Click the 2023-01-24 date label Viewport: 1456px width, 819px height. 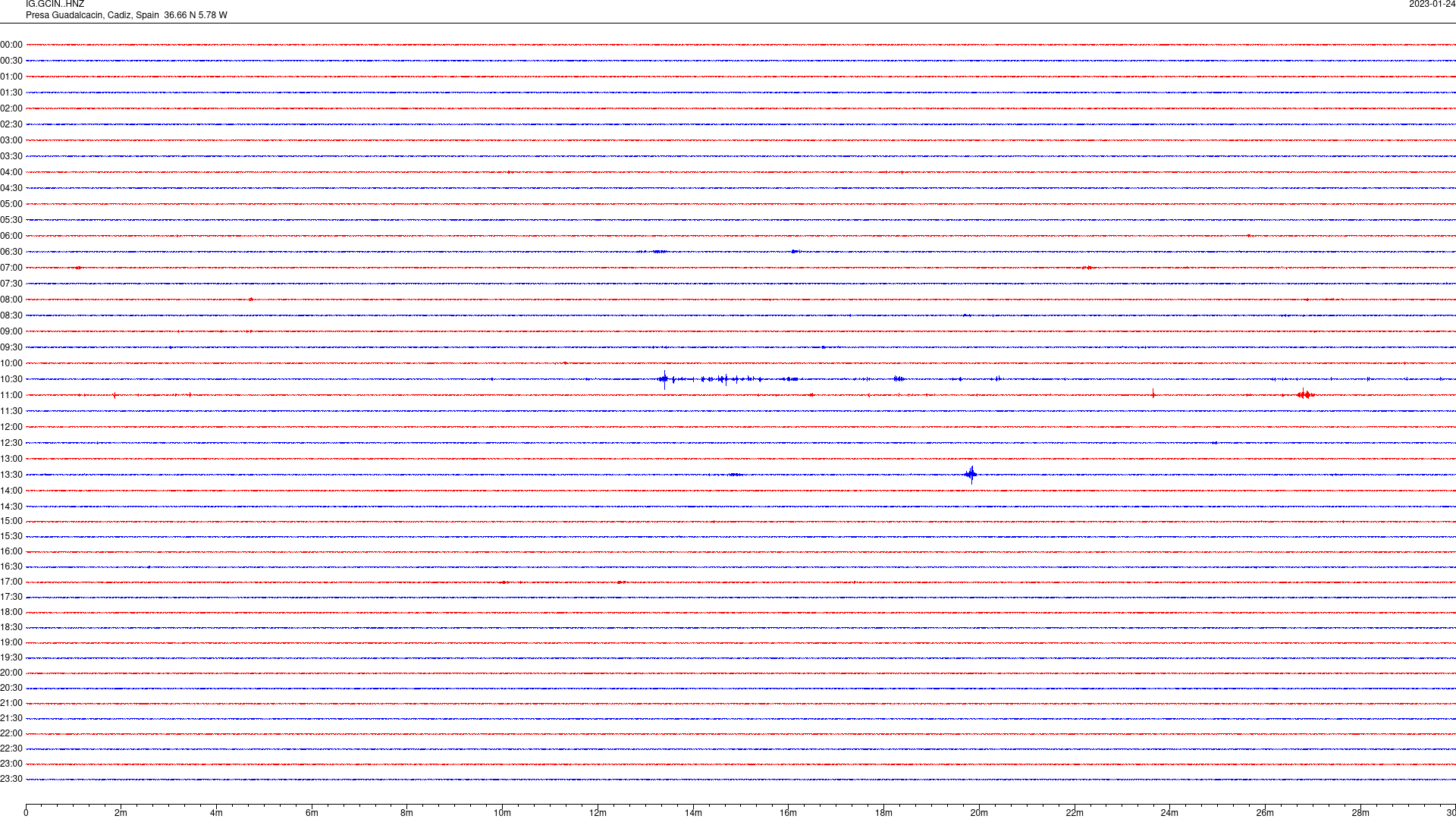[x=1432, y=5]
